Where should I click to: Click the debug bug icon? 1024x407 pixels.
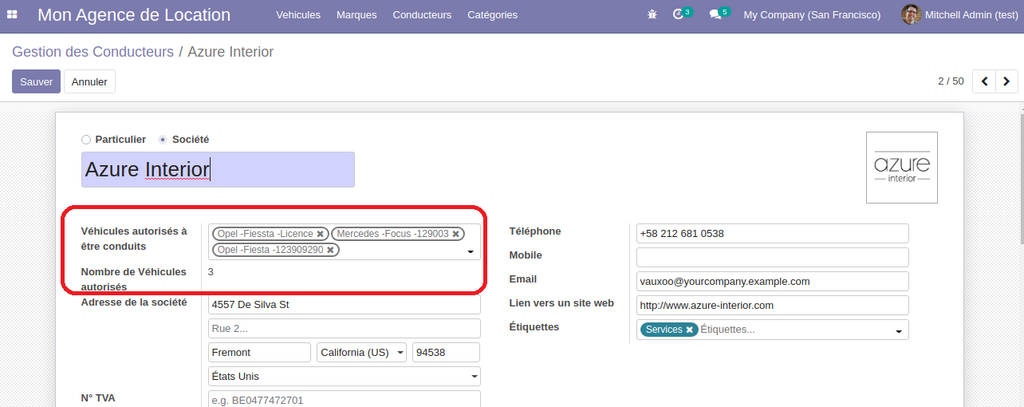point(652,14)
